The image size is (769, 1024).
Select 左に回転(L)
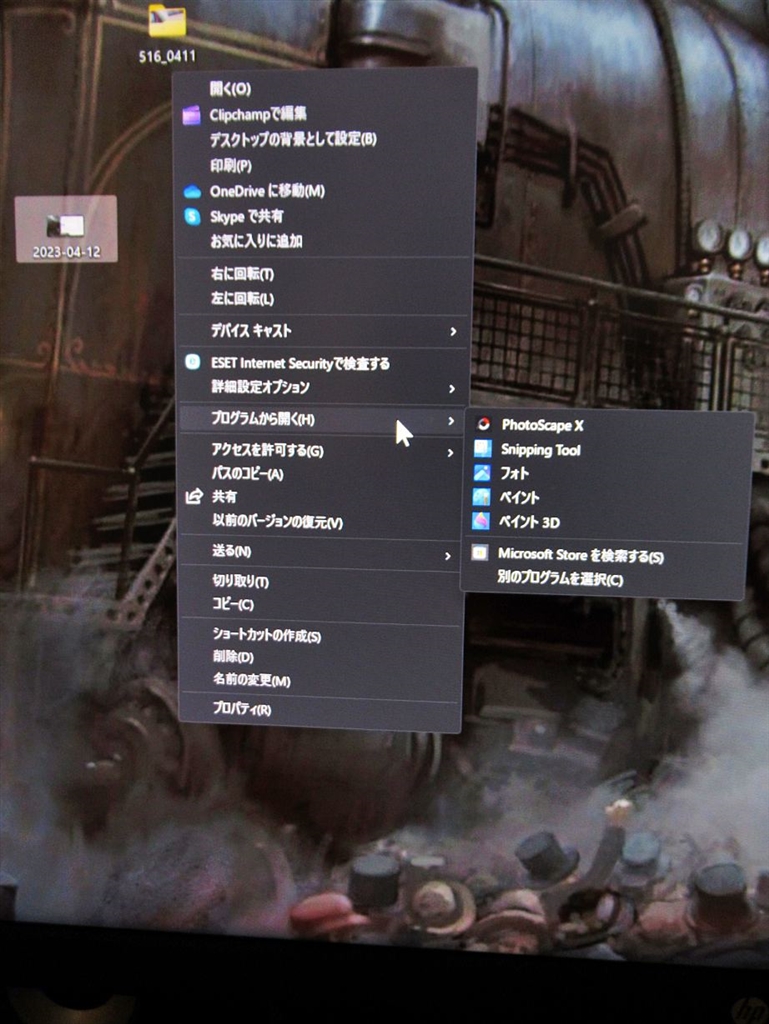point(242,298)
